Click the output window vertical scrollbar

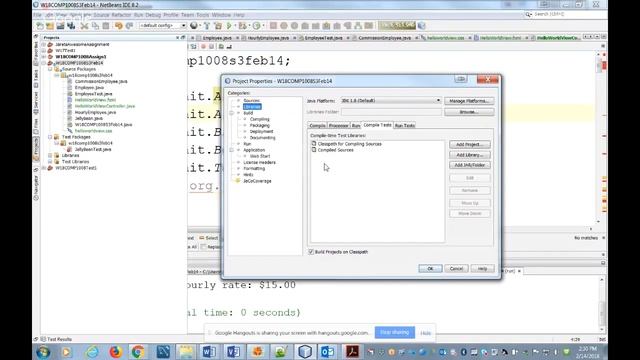[602, 305]
